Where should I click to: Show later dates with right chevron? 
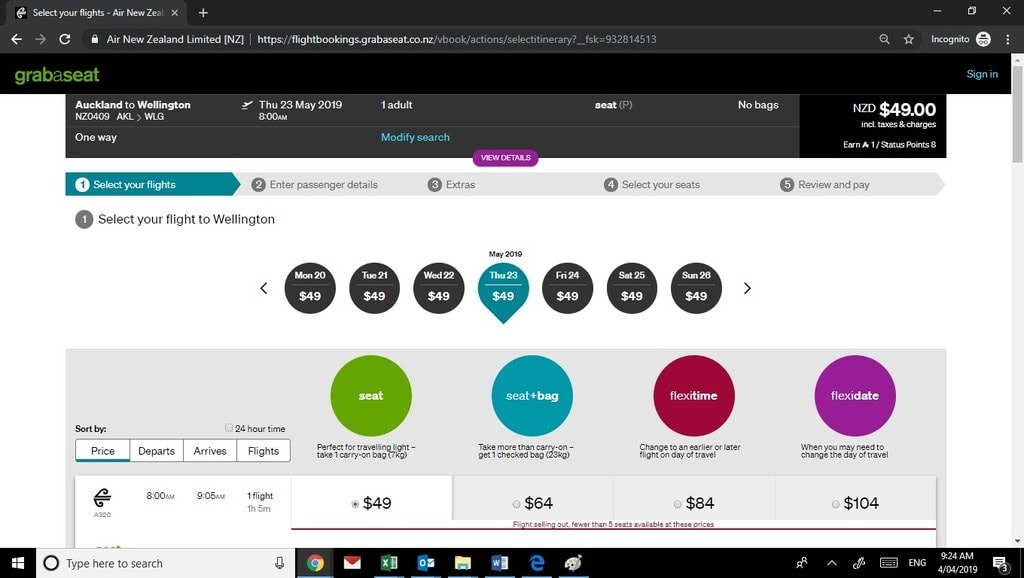pos(747,288)
